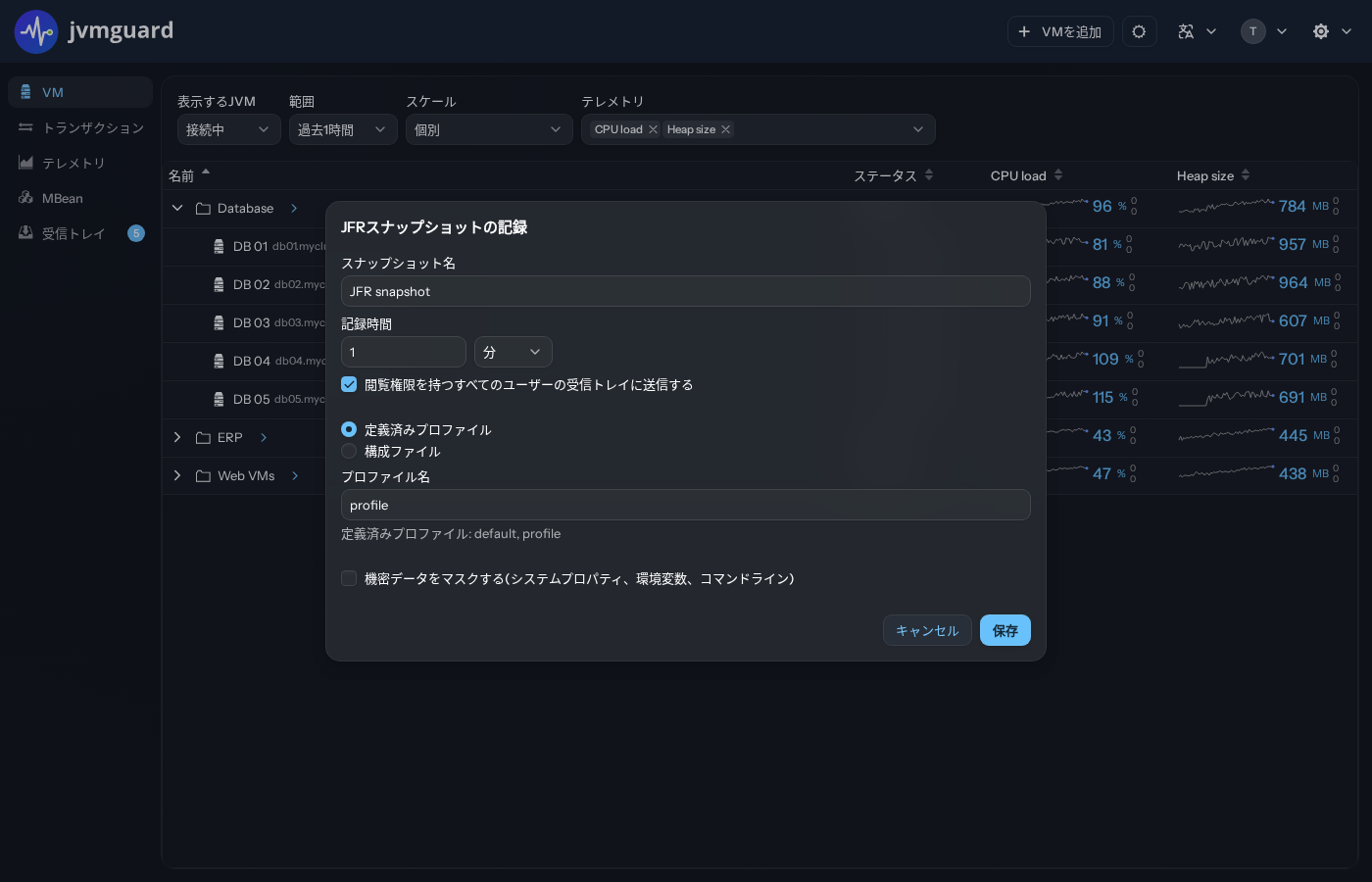Open the 範囲 過去1時間 dropdown
The image size is (1372, 882).
click(x=343, y=129)
